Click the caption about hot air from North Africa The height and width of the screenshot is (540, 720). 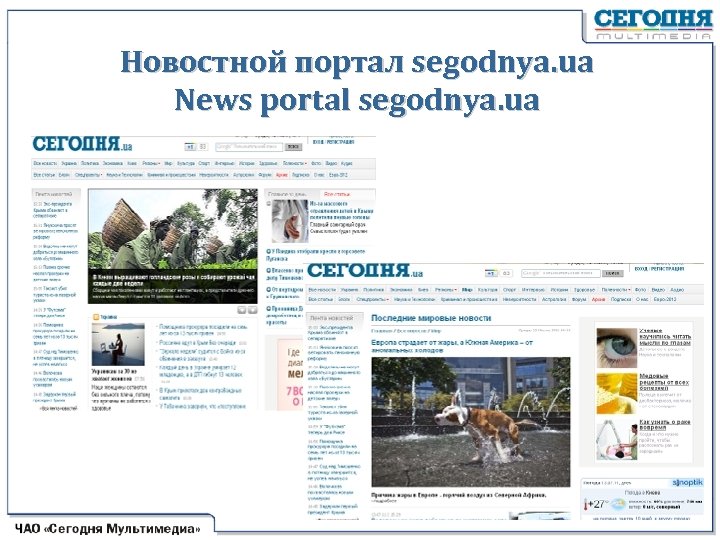[x=459, y=495]
